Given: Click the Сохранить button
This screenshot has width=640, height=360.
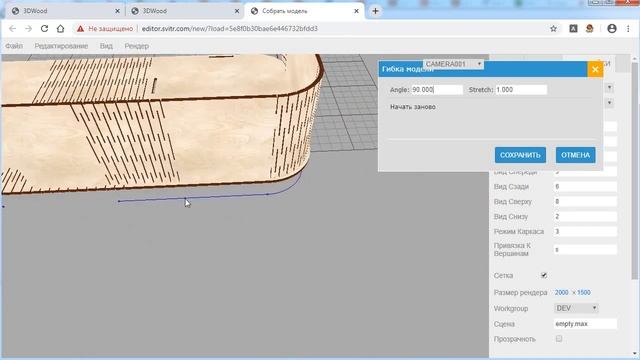Looking at the screenshot, I should [x=520, y=155].
